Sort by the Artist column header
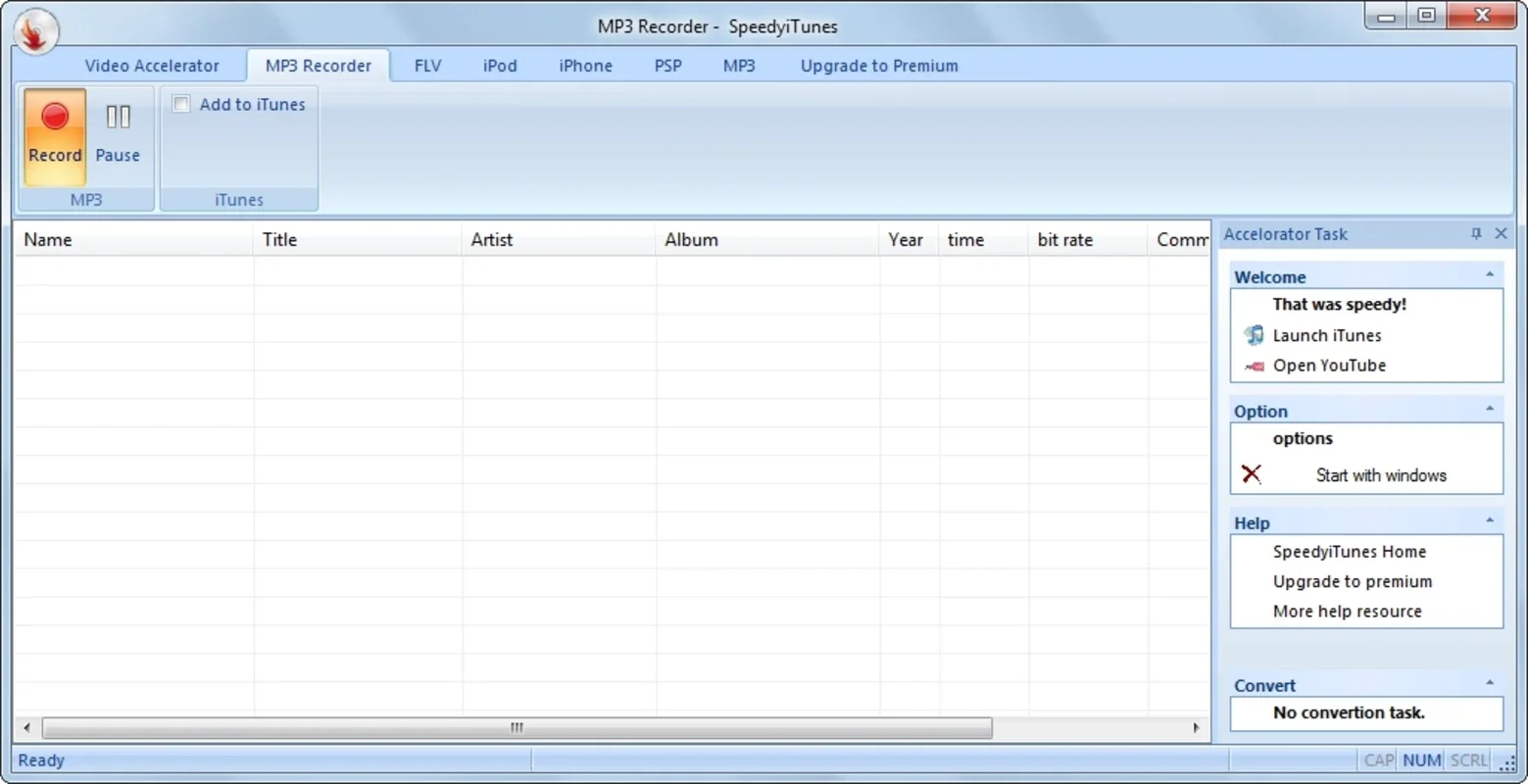Image resolution: width=1528 pixels, height=784 pixels. pos(559,239)
